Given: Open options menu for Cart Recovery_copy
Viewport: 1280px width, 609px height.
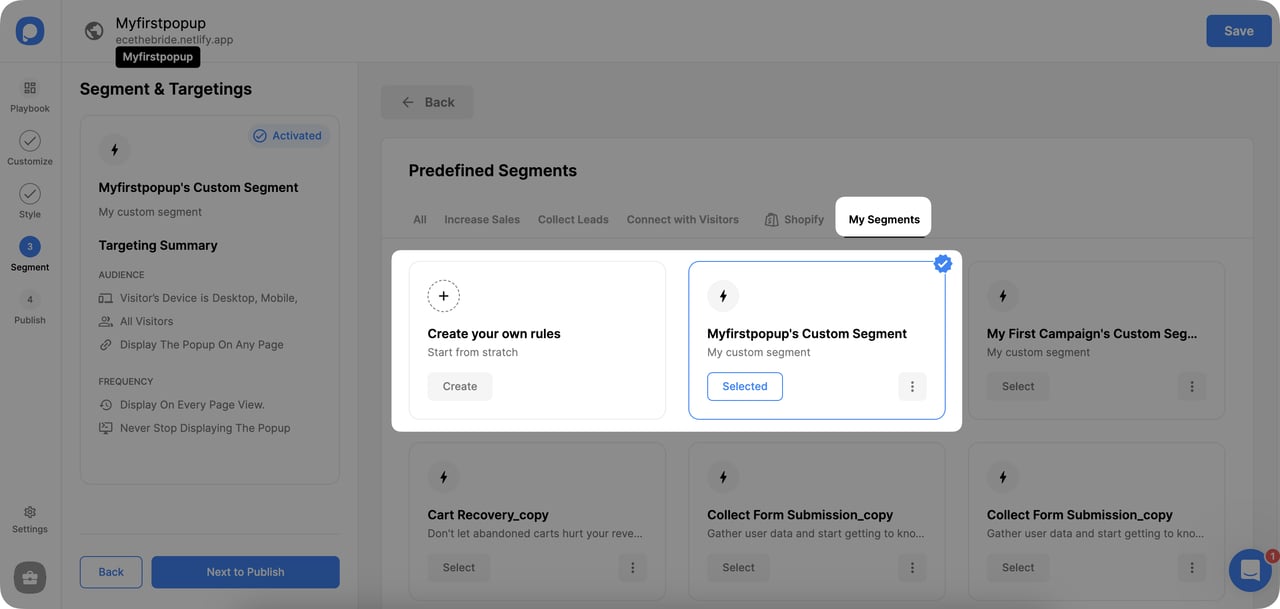Looking at the screenshot, I should pyautogui.click(x=632, y=567).
